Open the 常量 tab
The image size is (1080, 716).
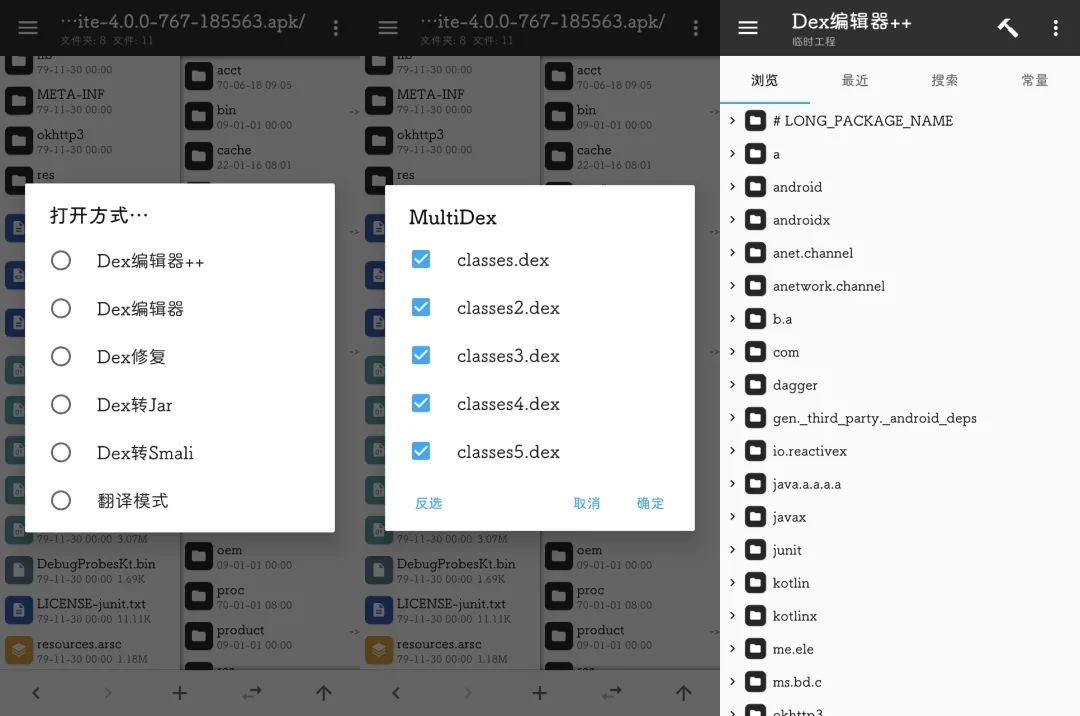pyautogui.click(x=1034, y=80)
